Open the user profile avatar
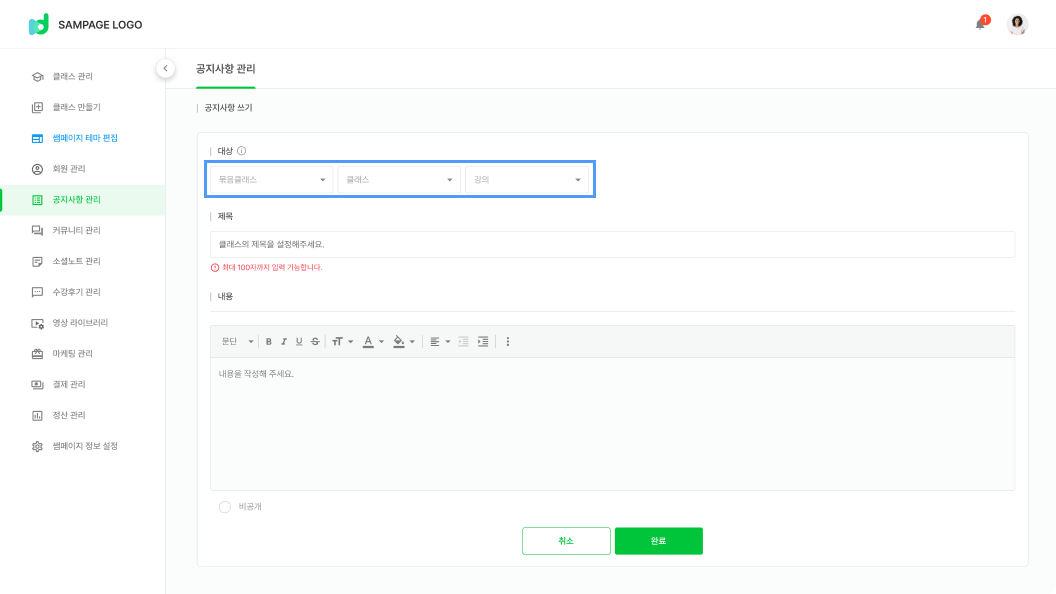This screenshot has width=1056, height=594. click(x=1017, y=24)
